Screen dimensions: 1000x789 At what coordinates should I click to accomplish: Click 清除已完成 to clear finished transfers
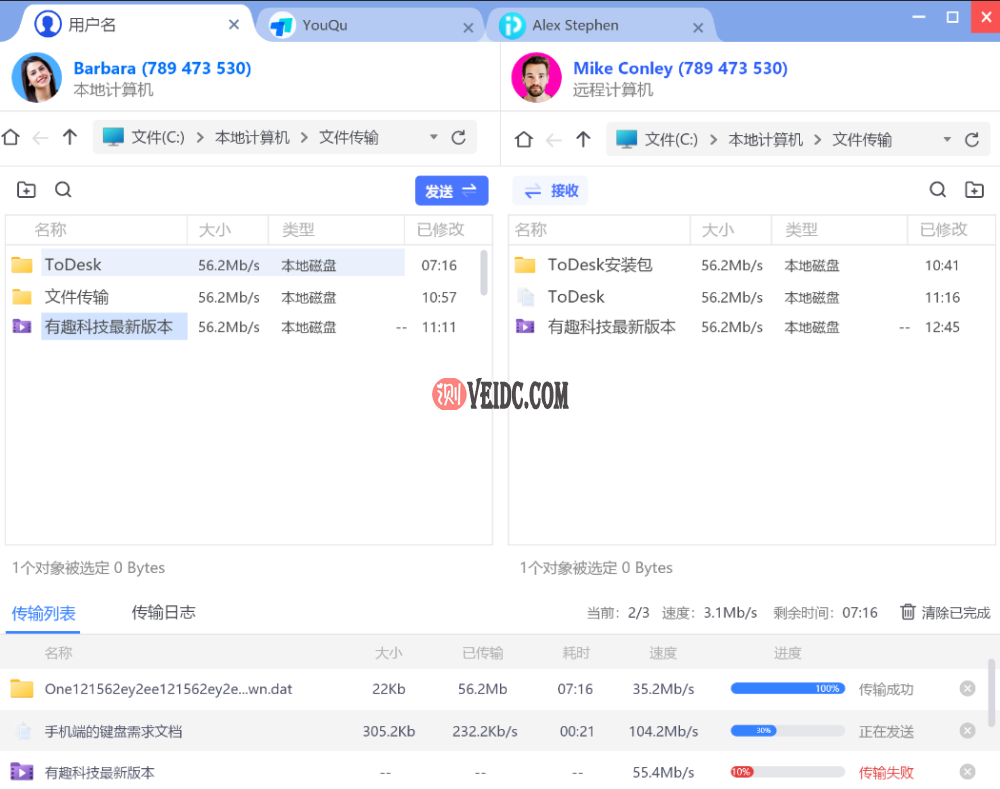(945, 612)
